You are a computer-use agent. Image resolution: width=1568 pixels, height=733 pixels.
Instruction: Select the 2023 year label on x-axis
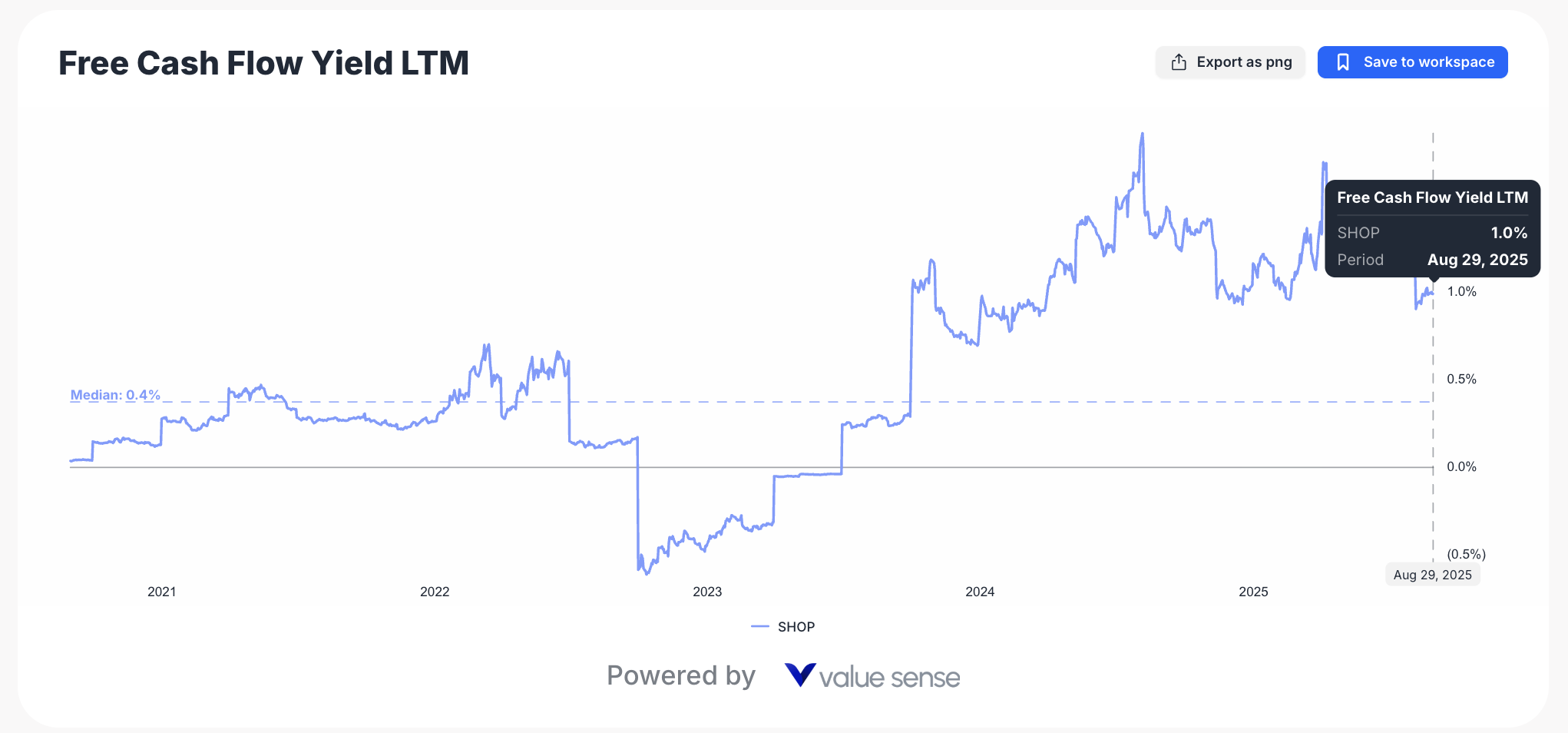coord(707,592)
